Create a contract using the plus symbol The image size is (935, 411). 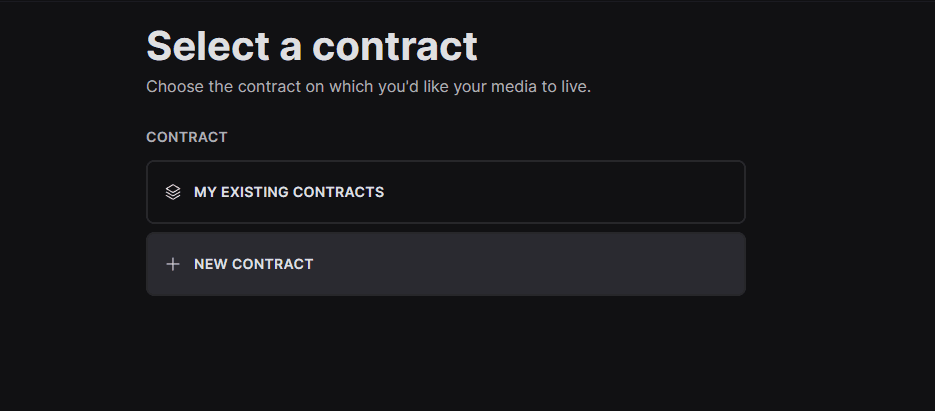[173, 264]
